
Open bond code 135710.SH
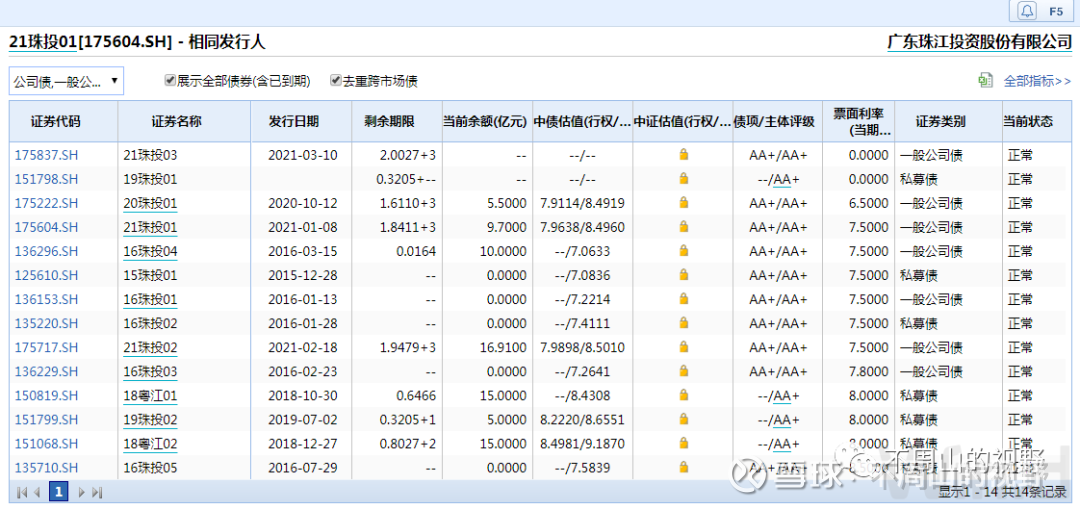click(x=46, y=468)
